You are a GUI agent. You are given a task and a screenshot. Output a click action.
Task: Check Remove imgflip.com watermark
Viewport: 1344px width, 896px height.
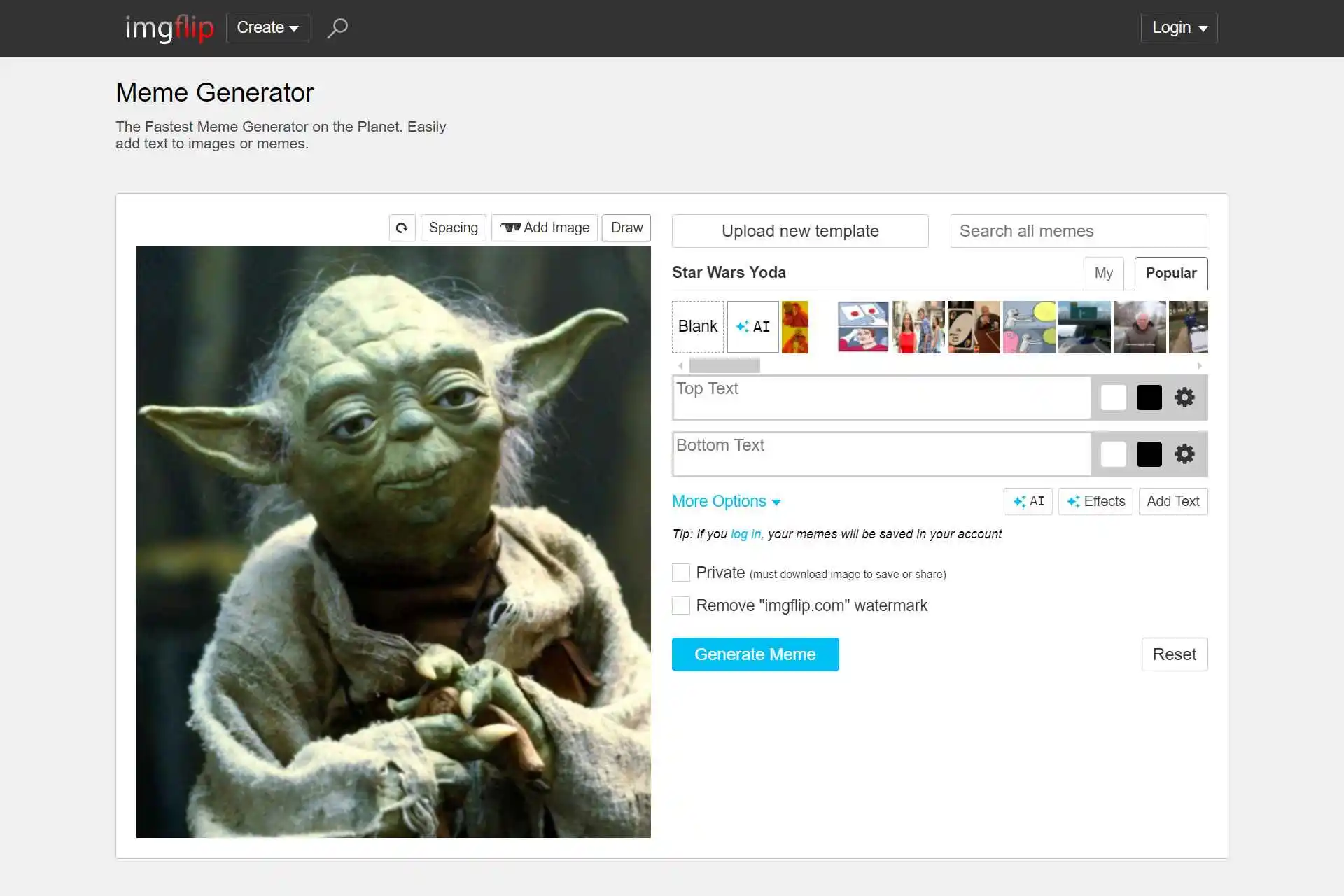click(x=680, y=605)
